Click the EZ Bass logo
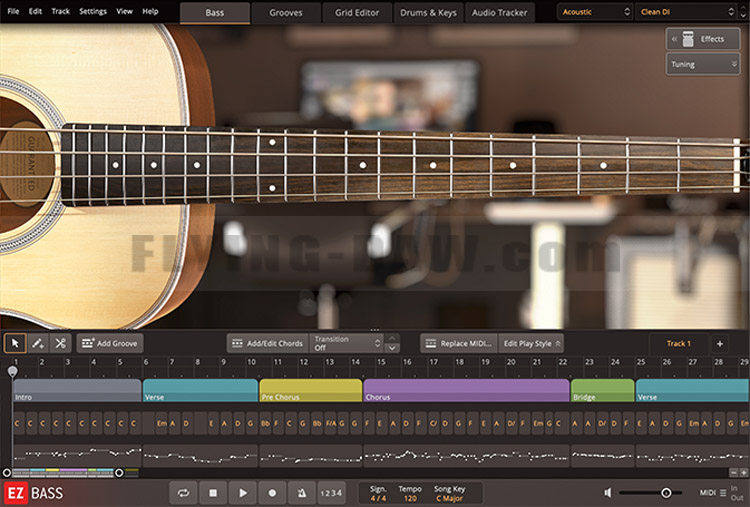 pyautogui.click(x=34, y=493)
